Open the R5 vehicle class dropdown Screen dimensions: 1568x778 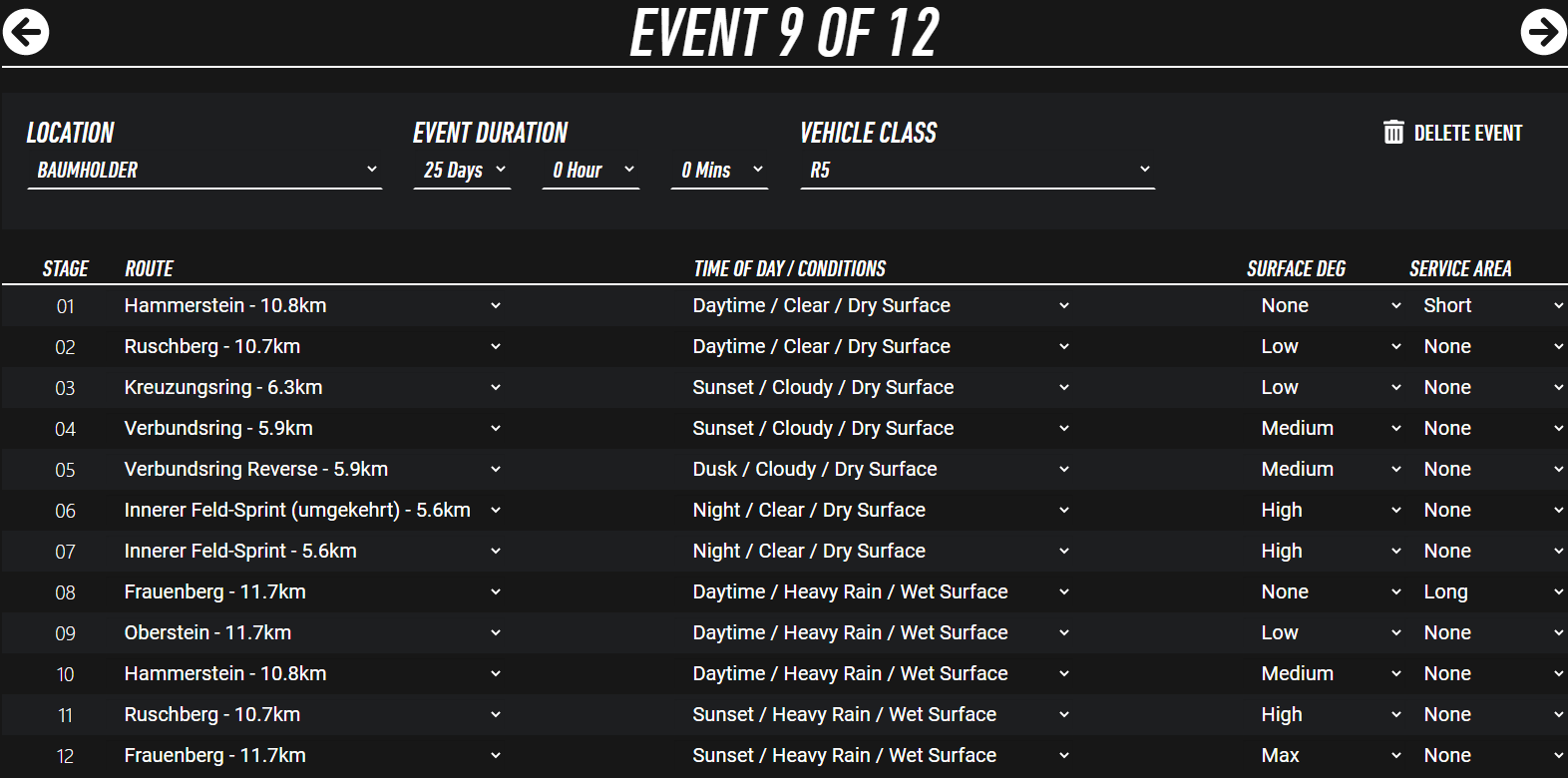[978, 171]
